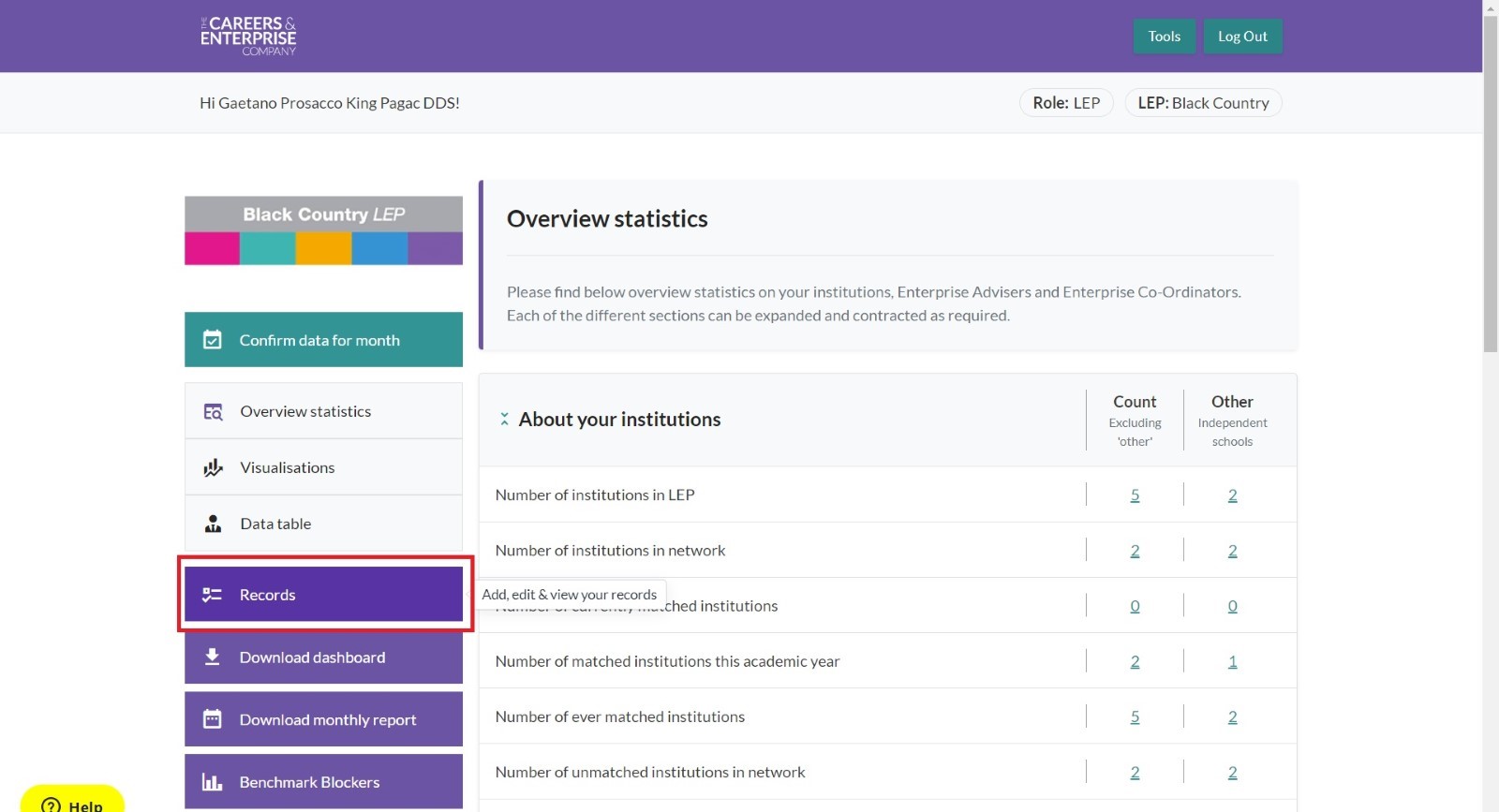Open Other count for matched institutions this year
This screenshot has width=1499, height=812.
(x=1232, y=661)
